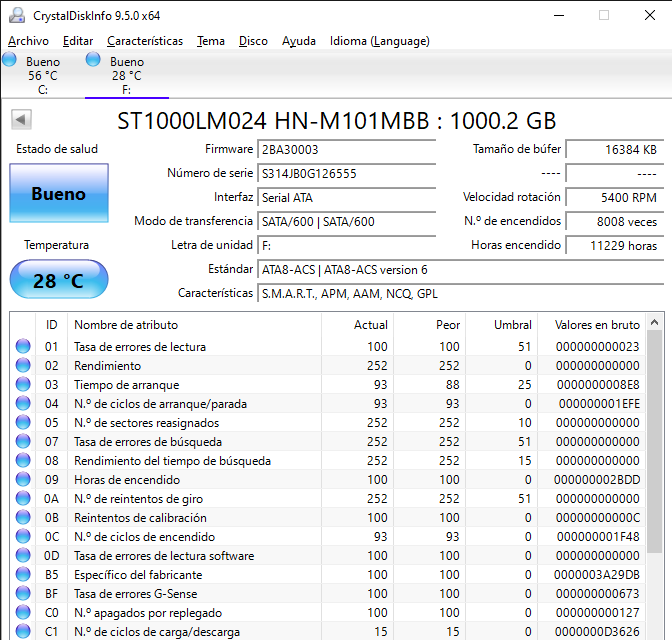Click status orb for Horas de encendido row
672x640 pixels.
coord(23,480)
